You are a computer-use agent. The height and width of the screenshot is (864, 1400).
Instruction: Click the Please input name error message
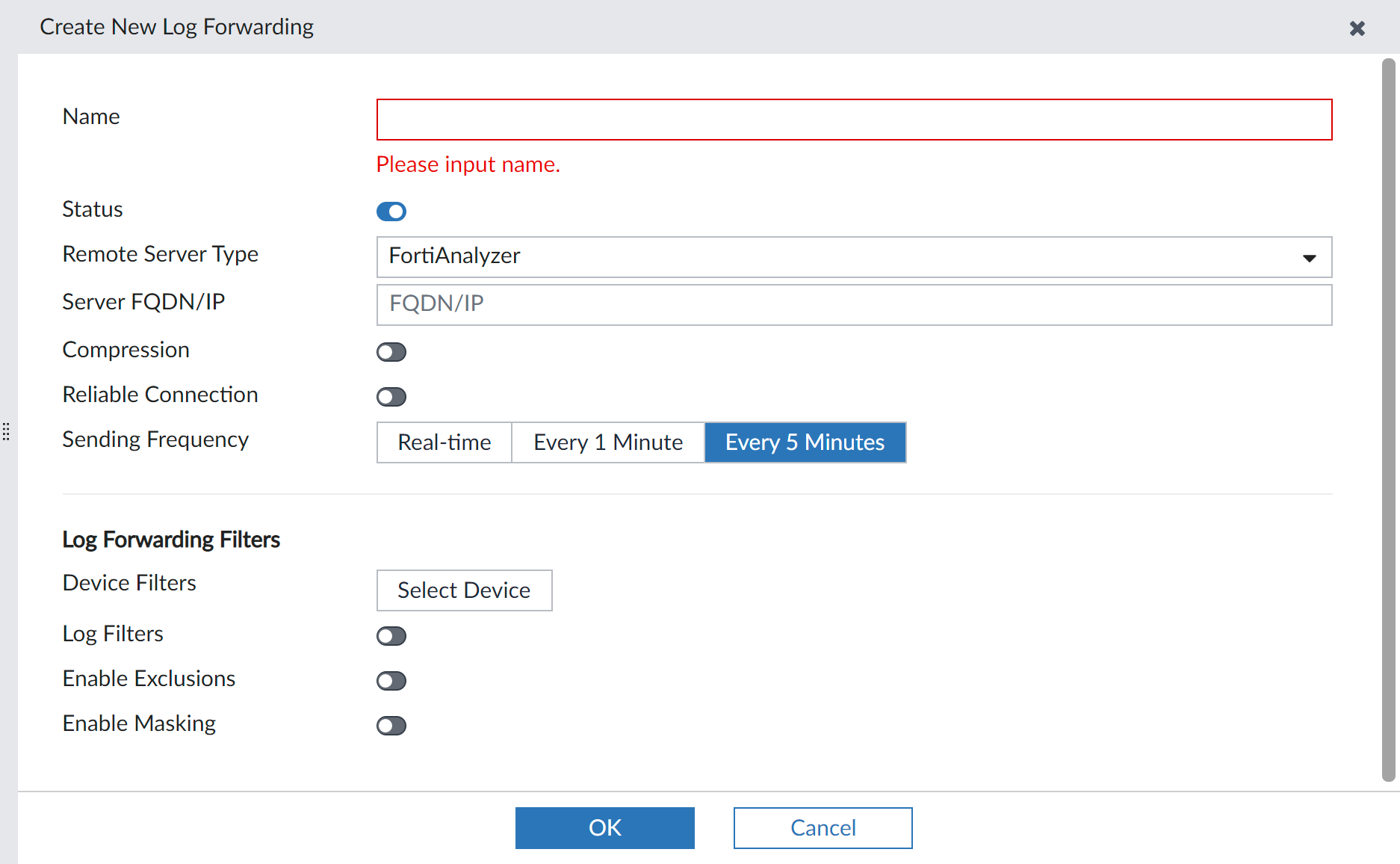(468, 164)
